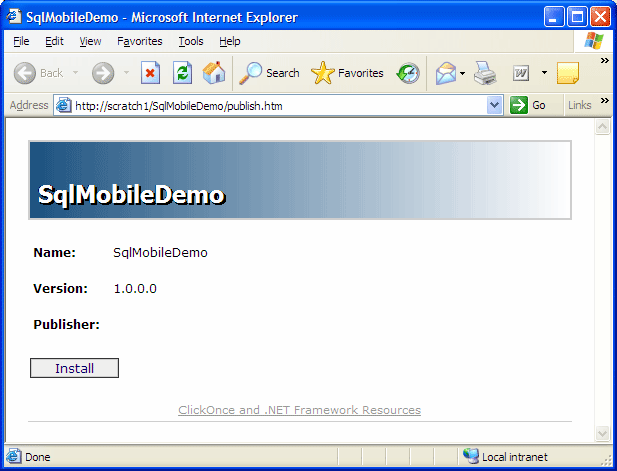Click the SqlMobileDemo banner heading

[131, 195]
